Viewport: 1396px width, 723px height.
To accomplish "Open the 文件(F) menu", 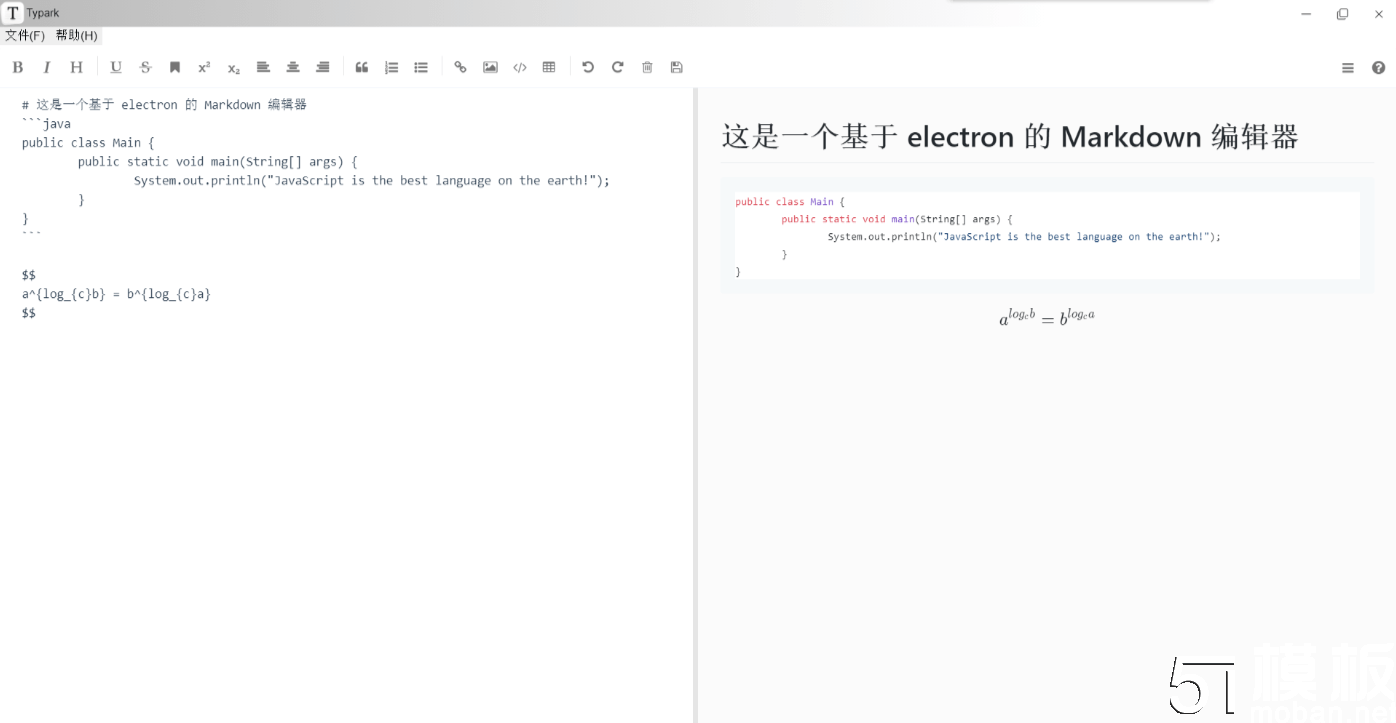I will (x=25, y=34).
